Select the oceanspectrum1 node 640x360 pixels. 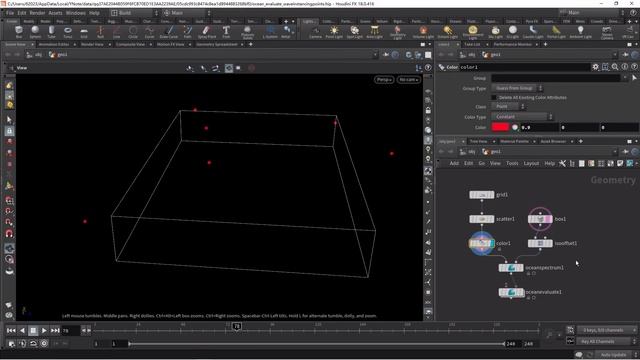[x=511, y=268]
